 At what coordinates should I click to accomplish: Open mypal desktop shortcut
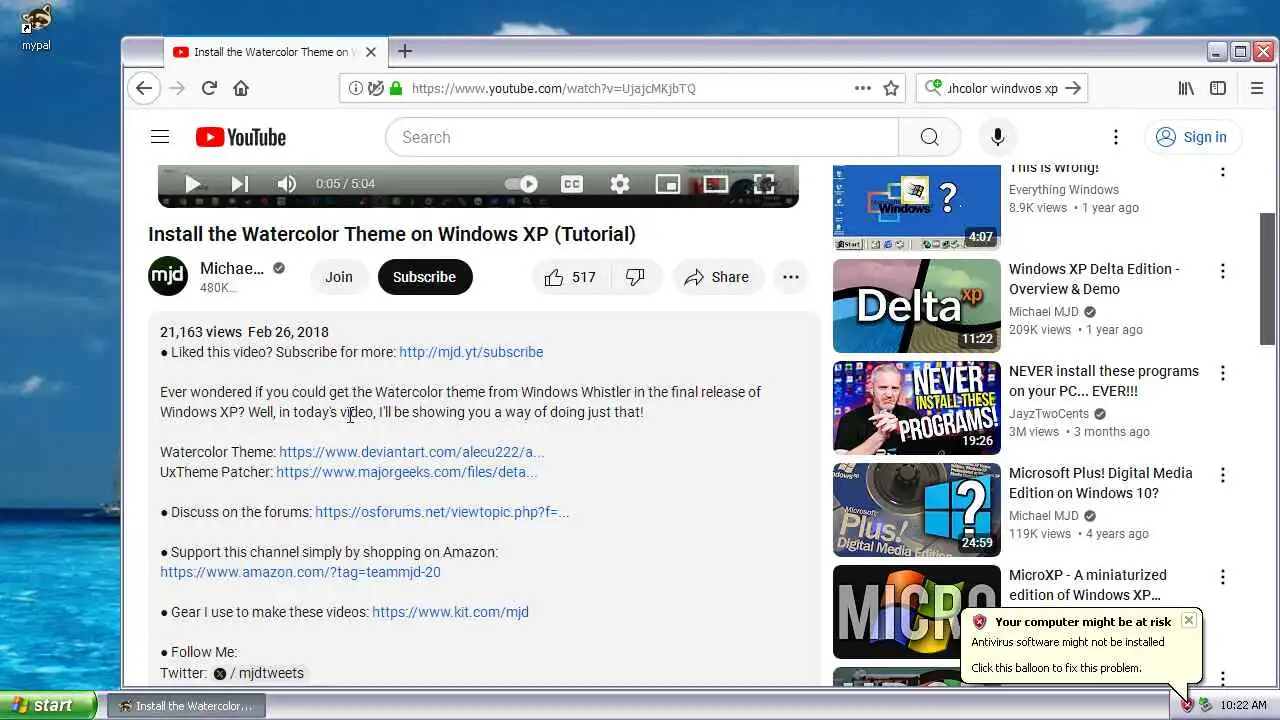(36, 27)
